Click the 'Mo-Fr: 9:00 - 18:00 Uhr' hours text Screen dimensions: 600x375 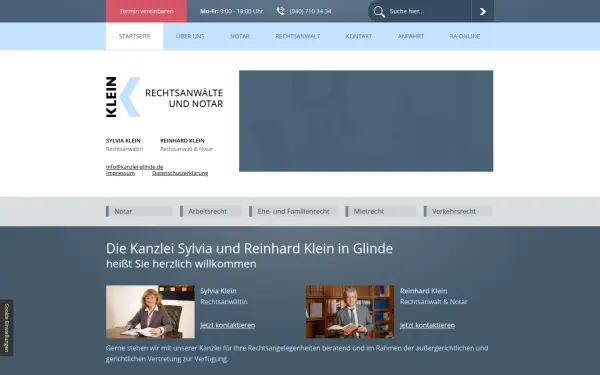point(232,11)
